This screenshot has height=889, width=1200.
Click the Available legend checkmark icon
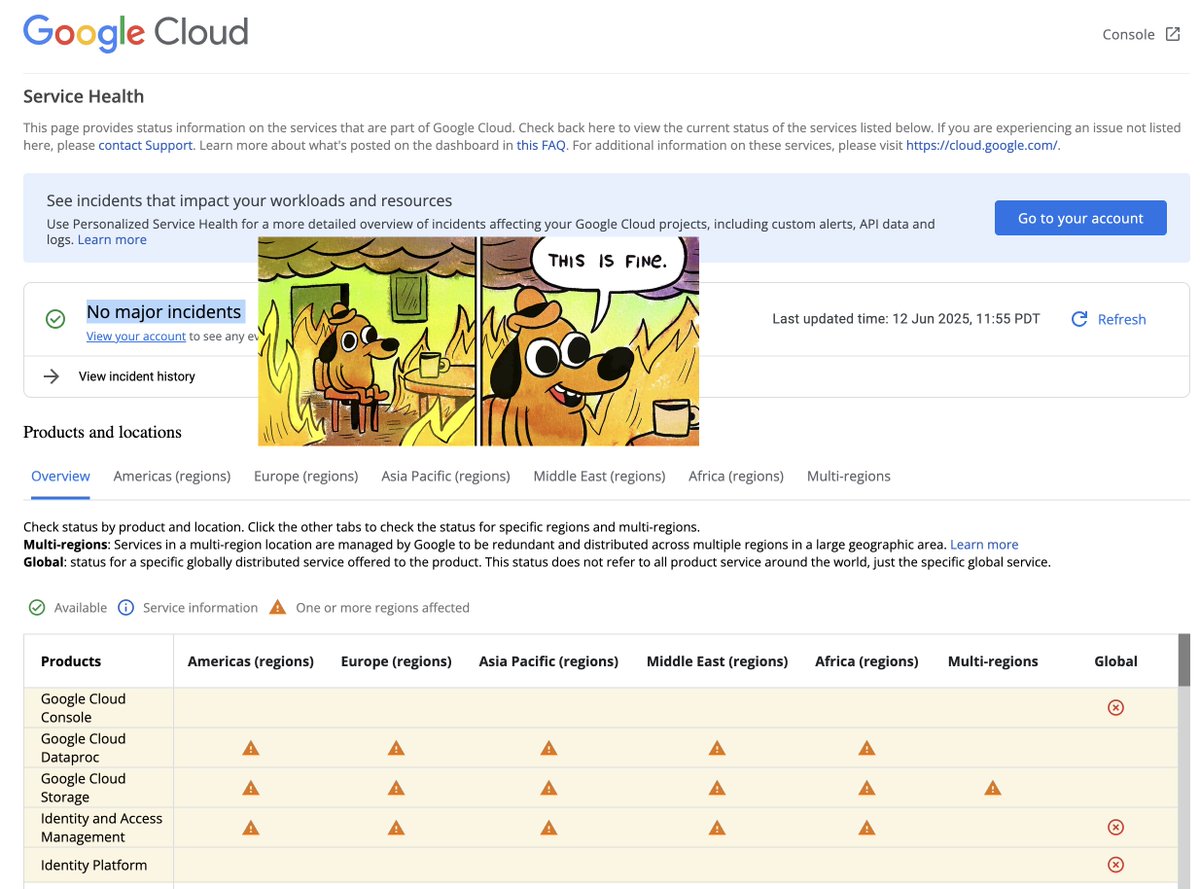pos(37,607)
